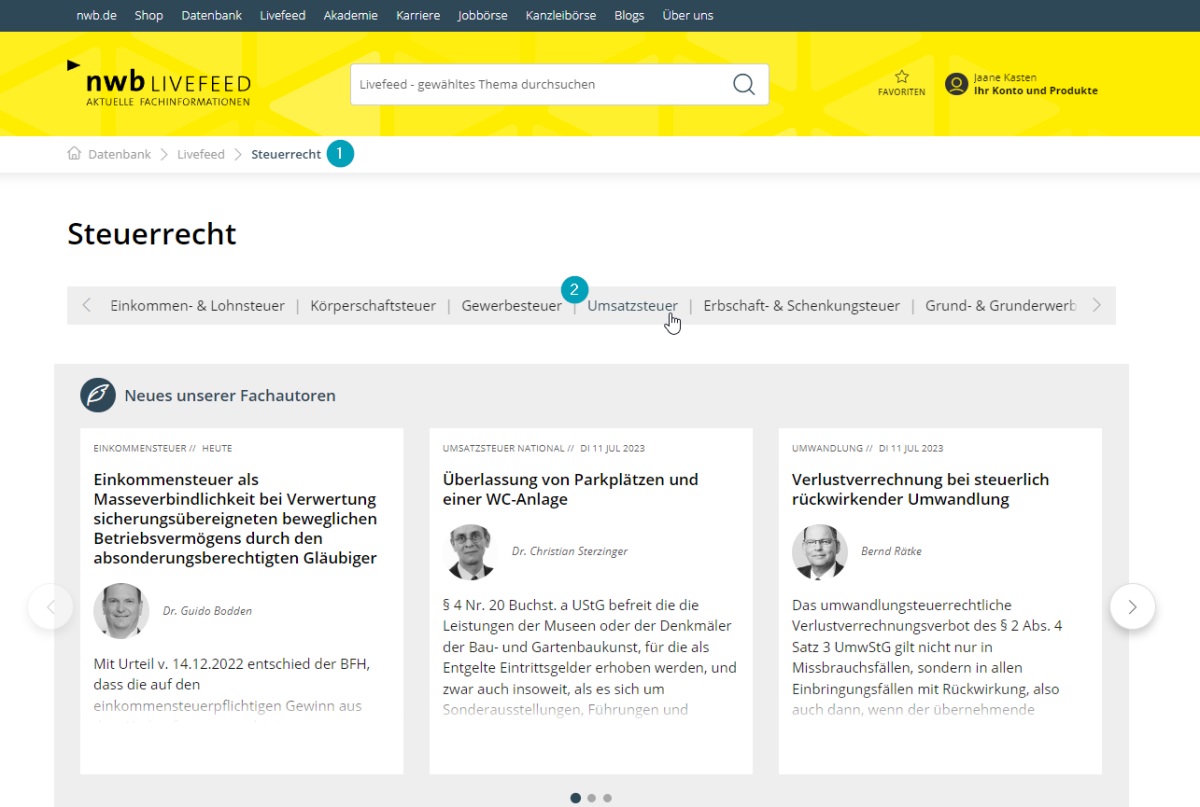Open the Umsatzsteuer category tab
1200x807 pixels.
click(632, 306)
